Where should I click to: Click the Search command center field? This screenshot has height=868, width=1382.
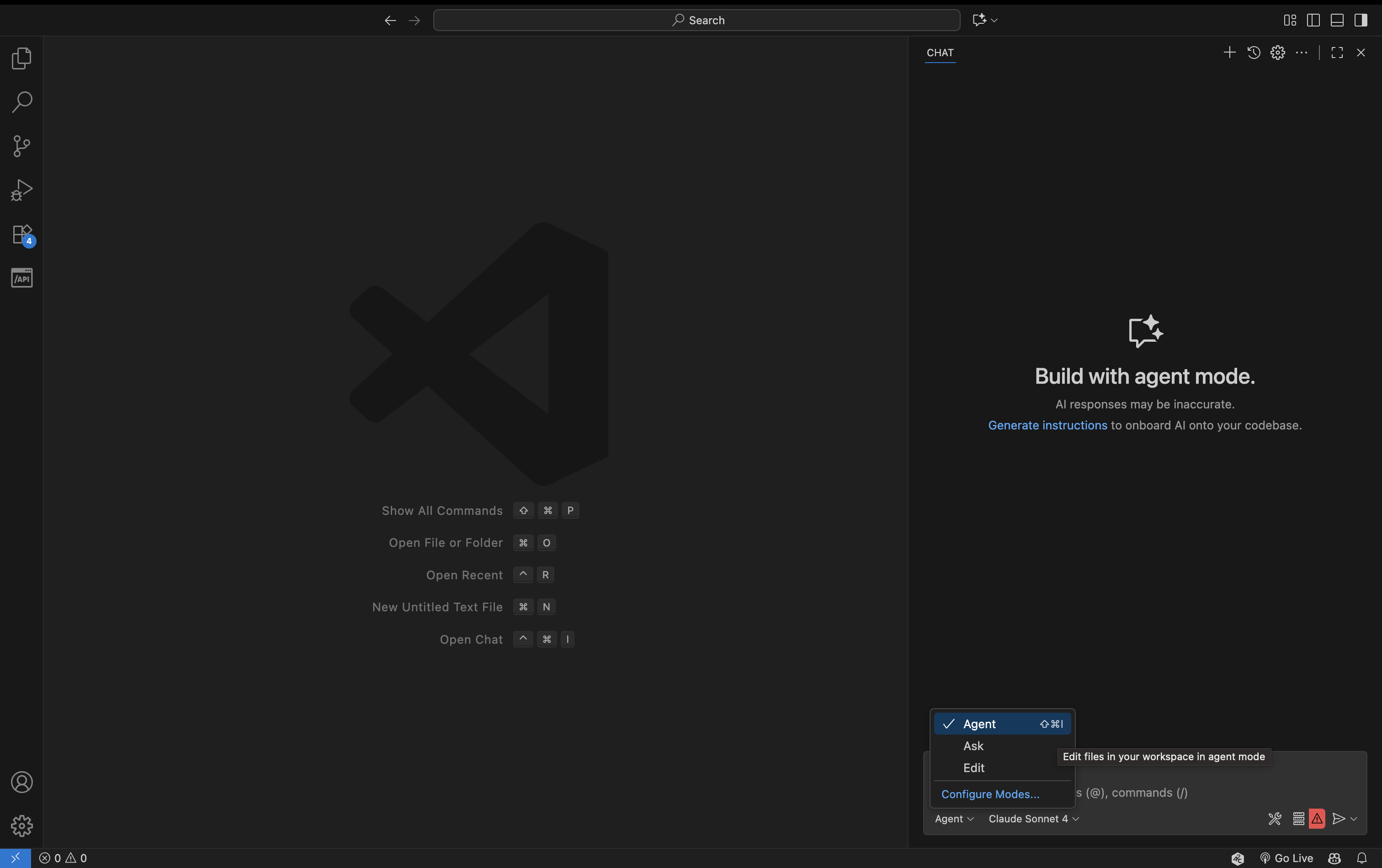[696, 20]
